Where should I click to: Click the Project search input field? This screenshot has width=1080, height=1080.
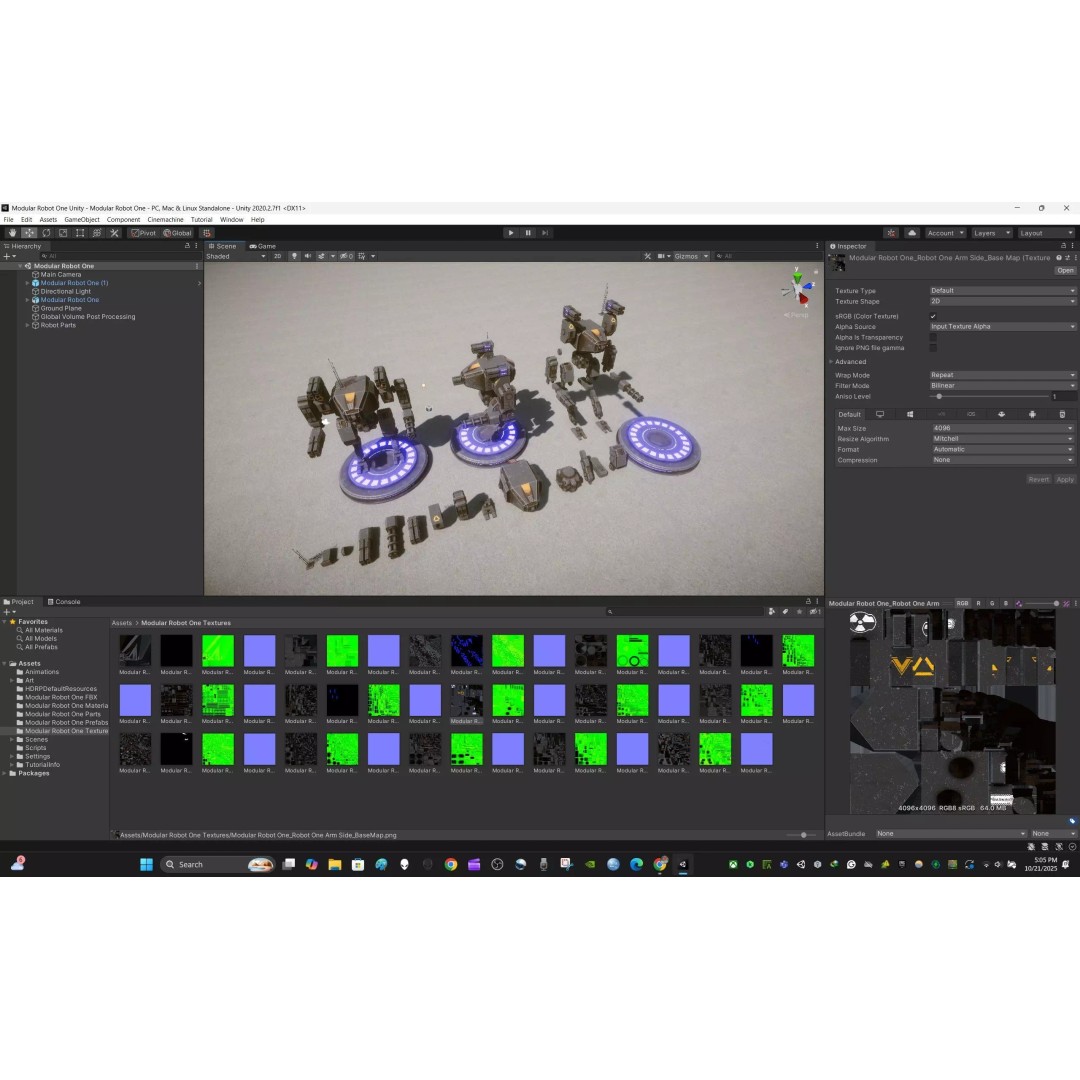[x=683, y=612]
